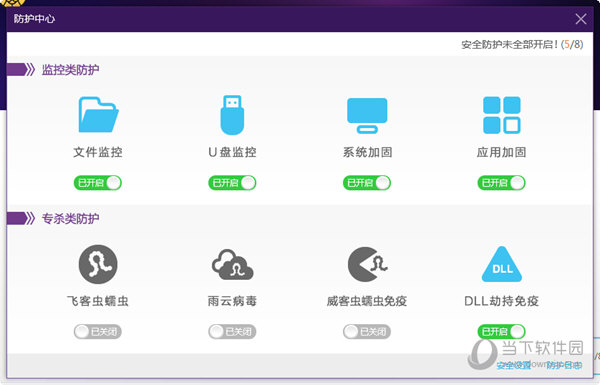The image size is (600, 385).
Task: Click the 文件监控 folder icon
Action: pyautogui.click(x=98, y=115)
